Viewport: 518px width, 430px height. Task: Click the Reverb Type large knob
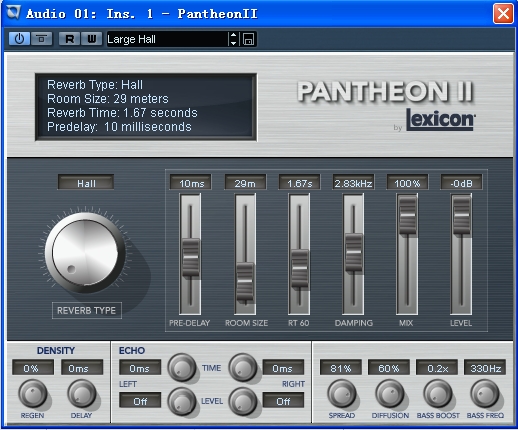[85, 252]
